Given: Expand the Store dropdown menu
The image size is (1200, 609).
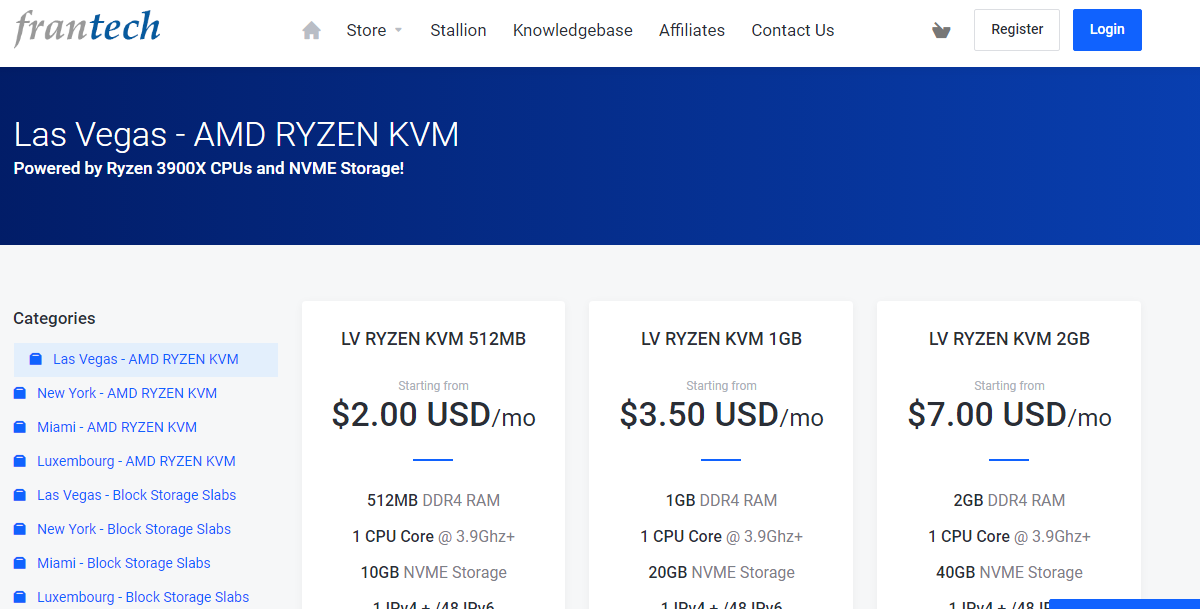Looking at the screenshot, I should tap(374, 30).
